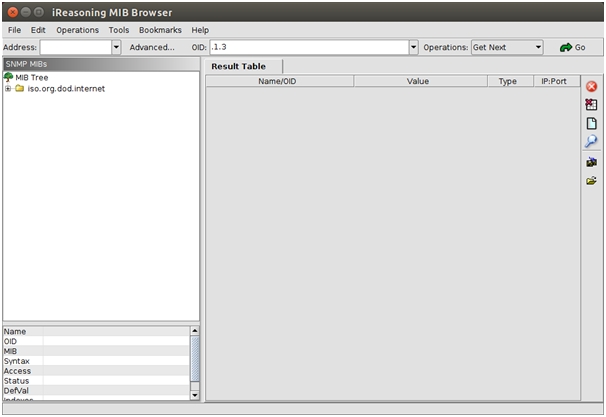Open the Bookmarks menu

pyautogui.click(x=160, y=30)
